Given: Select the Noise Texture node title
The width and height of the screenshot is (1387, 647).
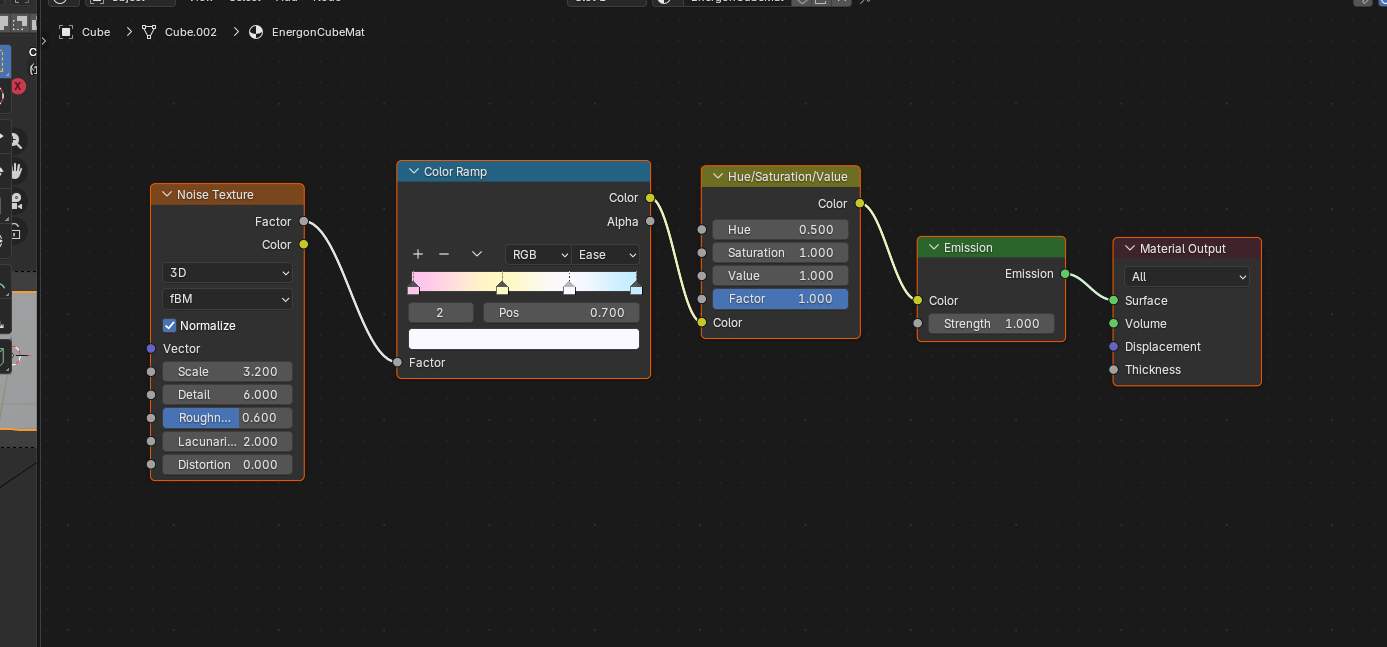Looking at the screenshot, I should coord(215,195).
